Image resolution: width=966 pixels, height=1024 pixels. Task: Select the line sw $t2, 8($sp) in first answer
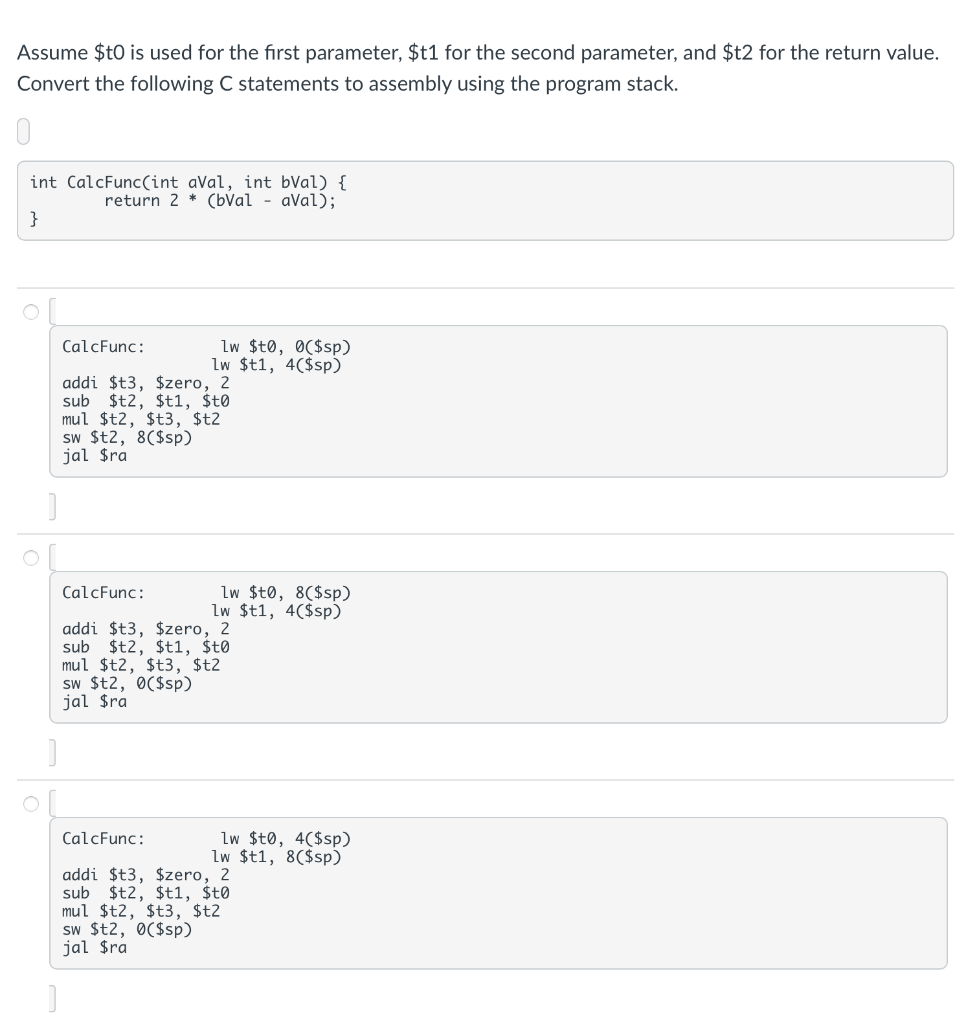126,437
